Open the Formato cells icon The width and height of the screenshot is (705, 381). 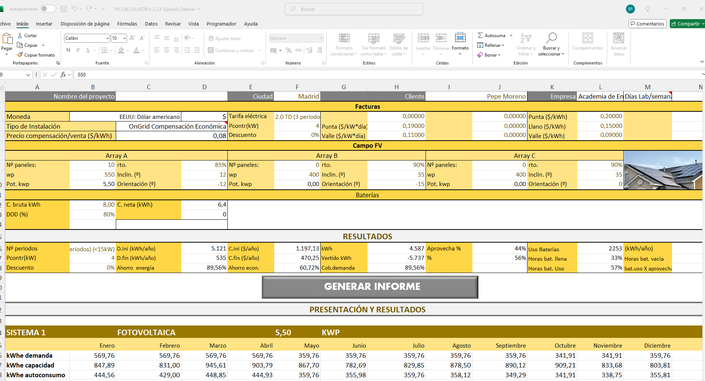(460, 38)
